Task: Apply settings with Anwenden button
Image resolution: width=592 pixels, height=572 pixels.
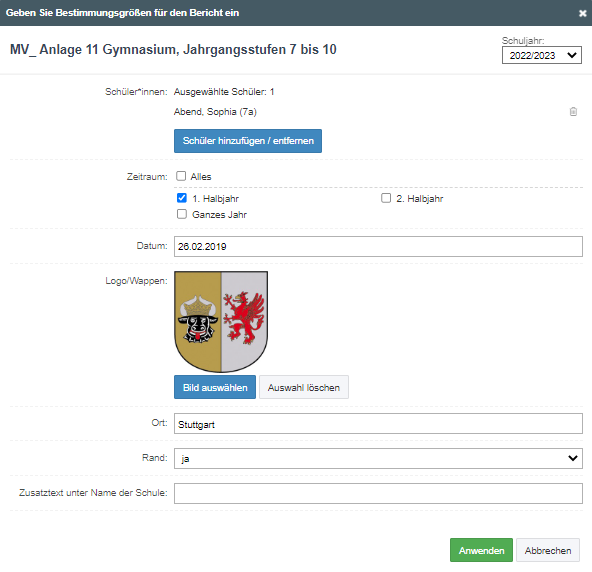Action: (x=481, y=550)
